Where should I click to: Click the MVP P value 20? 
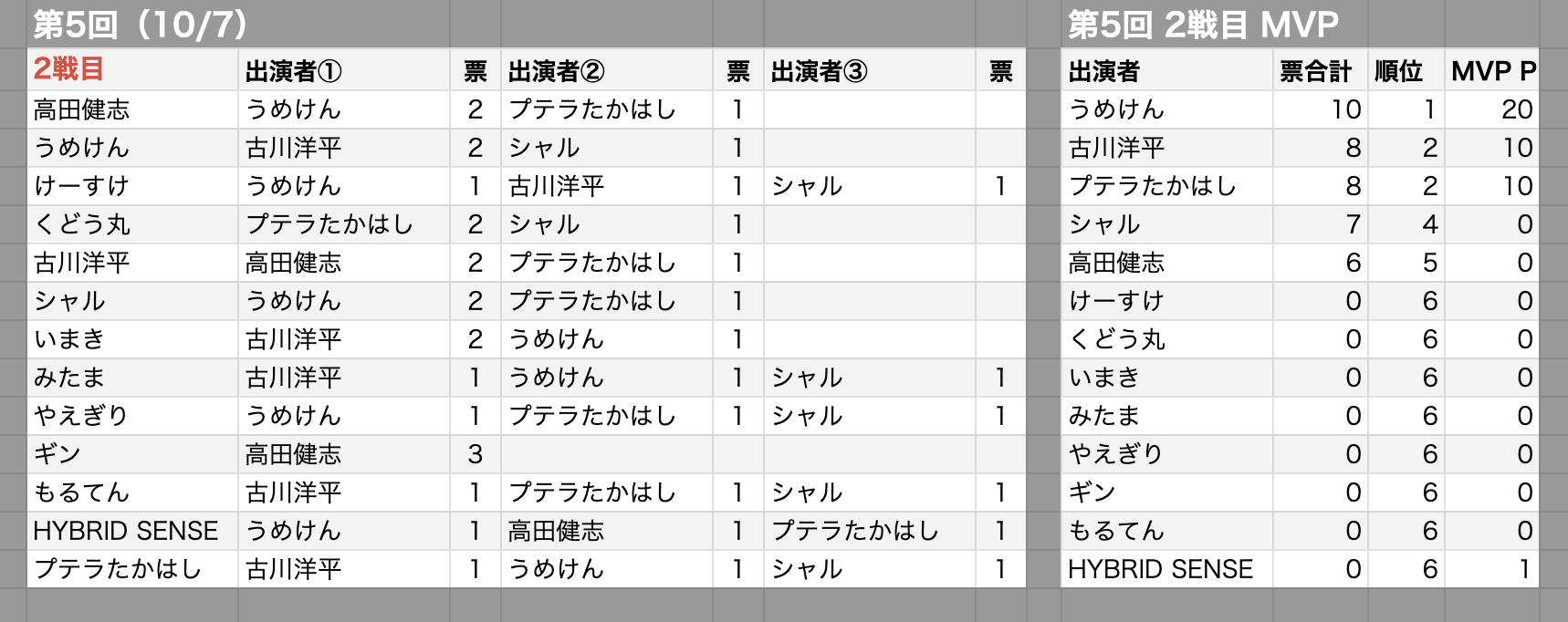point(1516,109)
